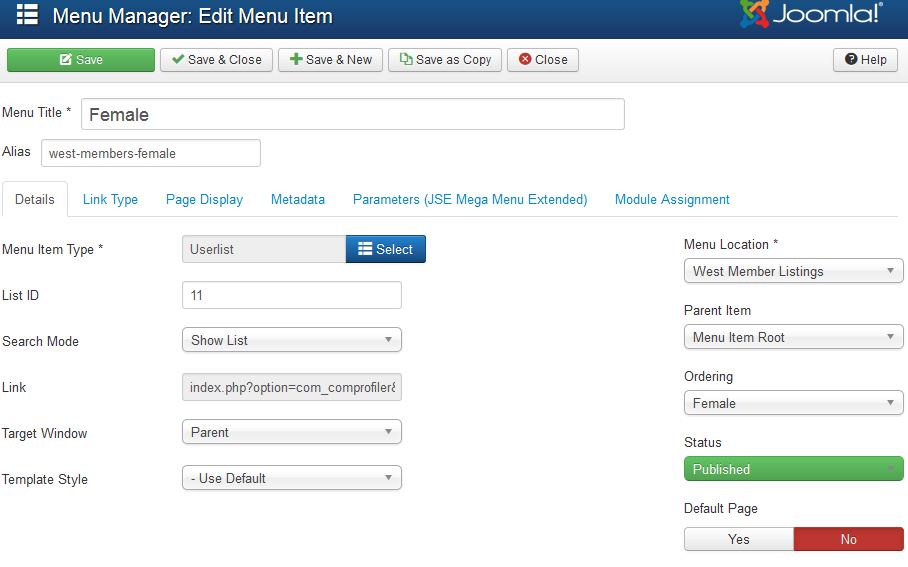Click the menu grid icon beside Menu Manager
This screenshot has height=567, width=908.
(x=27, y=14)
